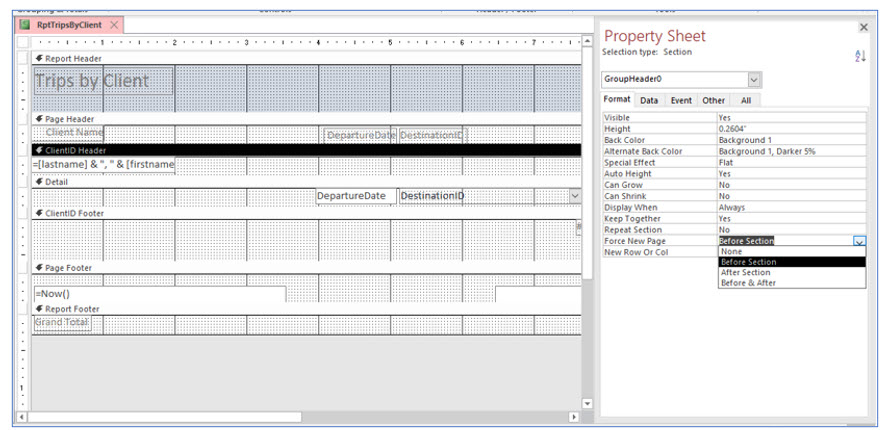
Task: Select the Report Header section bar
Action: 307,58
